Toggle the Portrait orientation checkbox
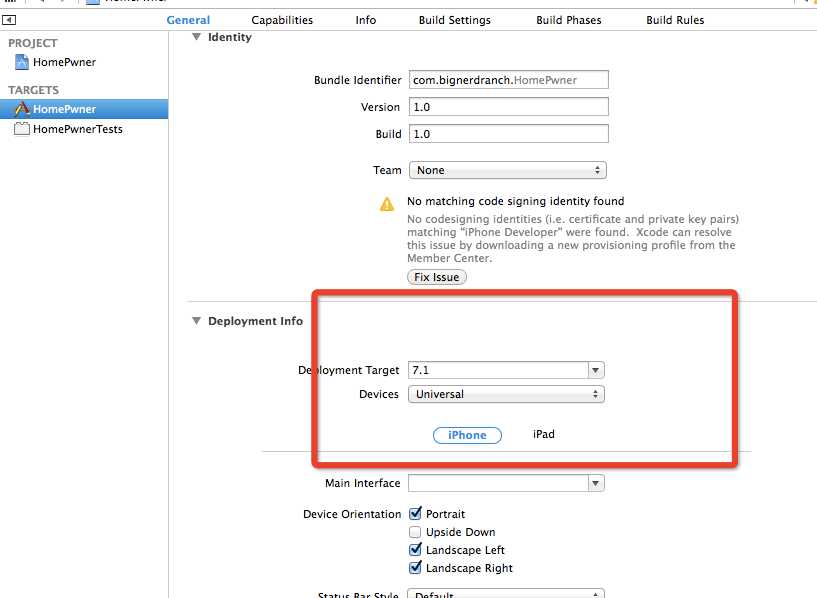This screenshot has width=817, height=598. pyautogui.click(x=415, y=514)
